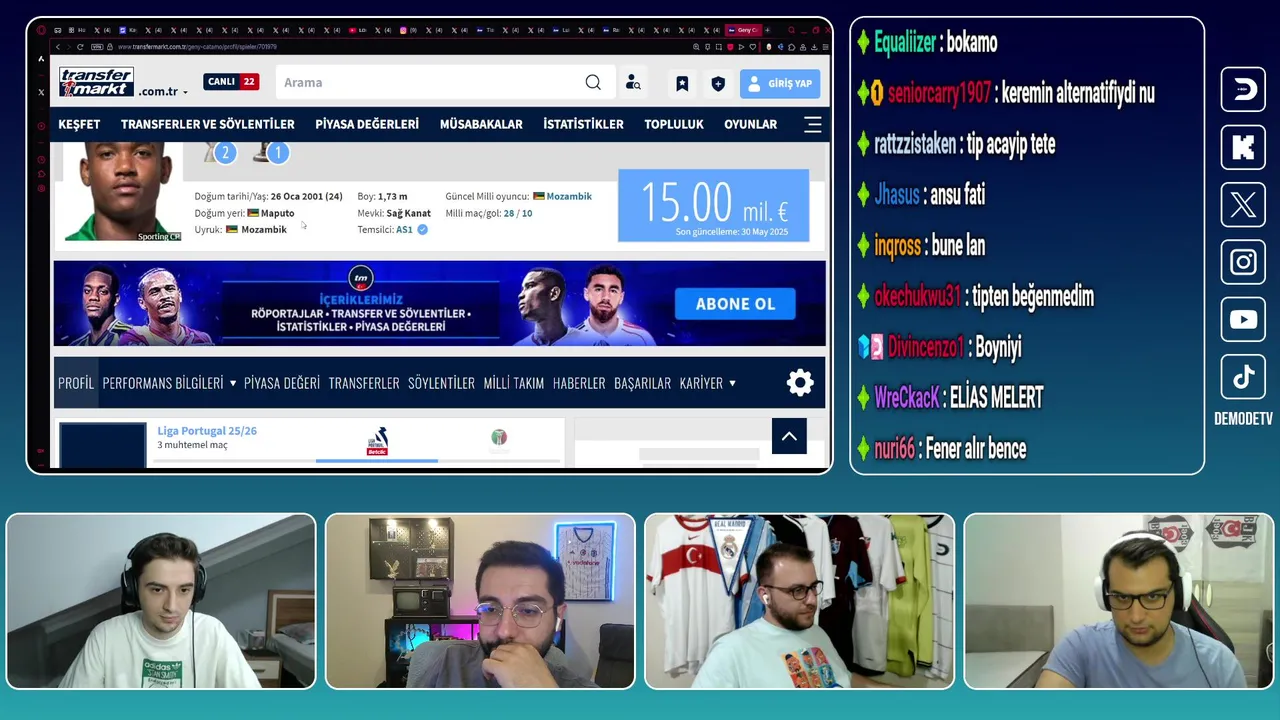Click the scroll-to-top arrow button
1280x720 pixels.
[789, 436]
